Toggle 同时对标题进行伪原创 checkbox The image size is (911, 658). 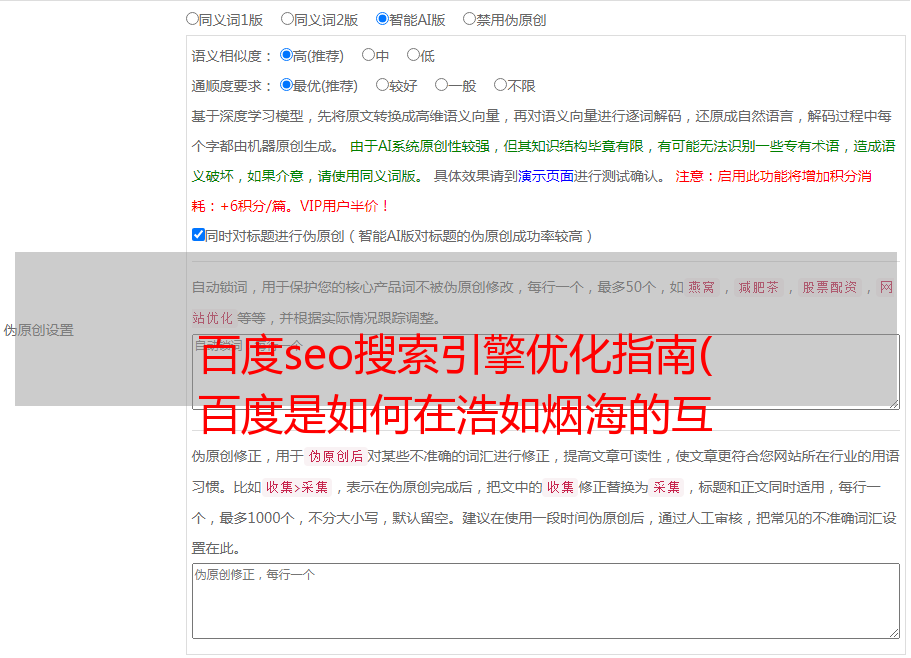[198, 235]
